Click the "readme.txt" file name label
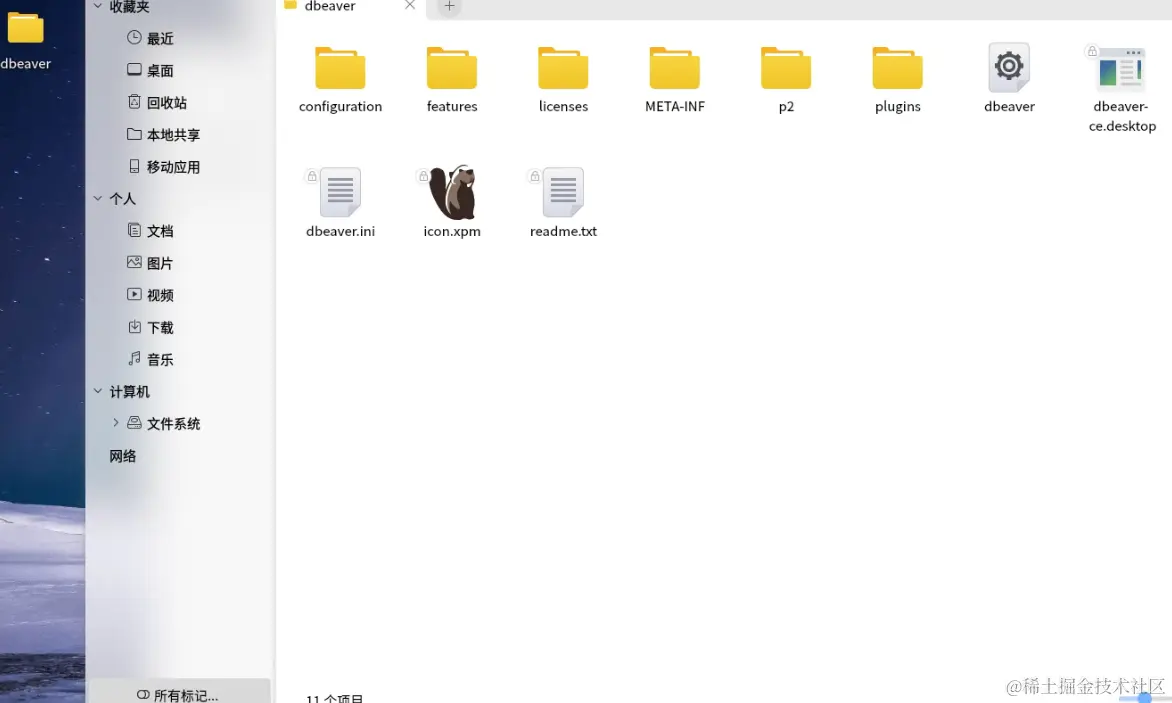1172x703 pixels. [x=564, y=232]
